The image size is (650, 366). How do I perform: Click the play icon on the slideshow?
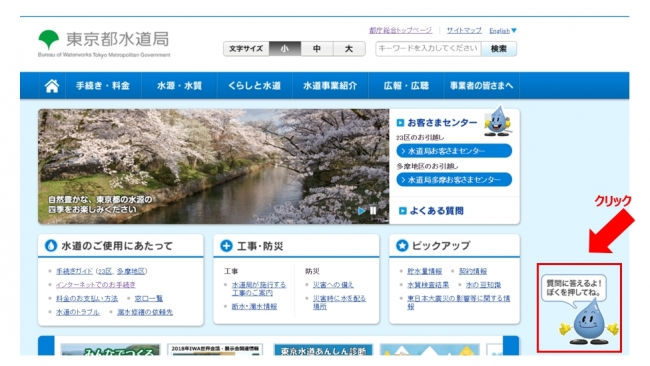click(361, 211)
